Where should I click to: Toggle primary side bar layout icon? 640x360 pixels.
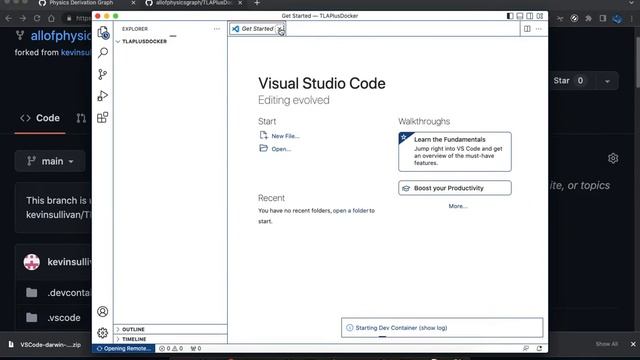pos(510,16)
